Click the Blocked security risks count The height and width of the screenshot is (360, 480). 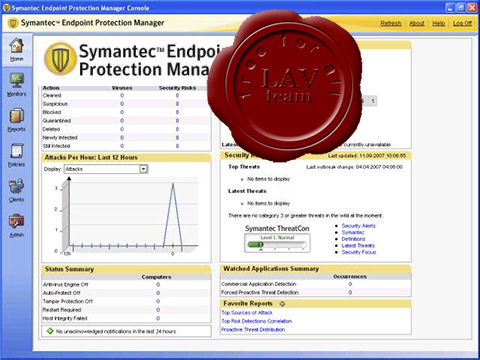[x=177, y=112]
